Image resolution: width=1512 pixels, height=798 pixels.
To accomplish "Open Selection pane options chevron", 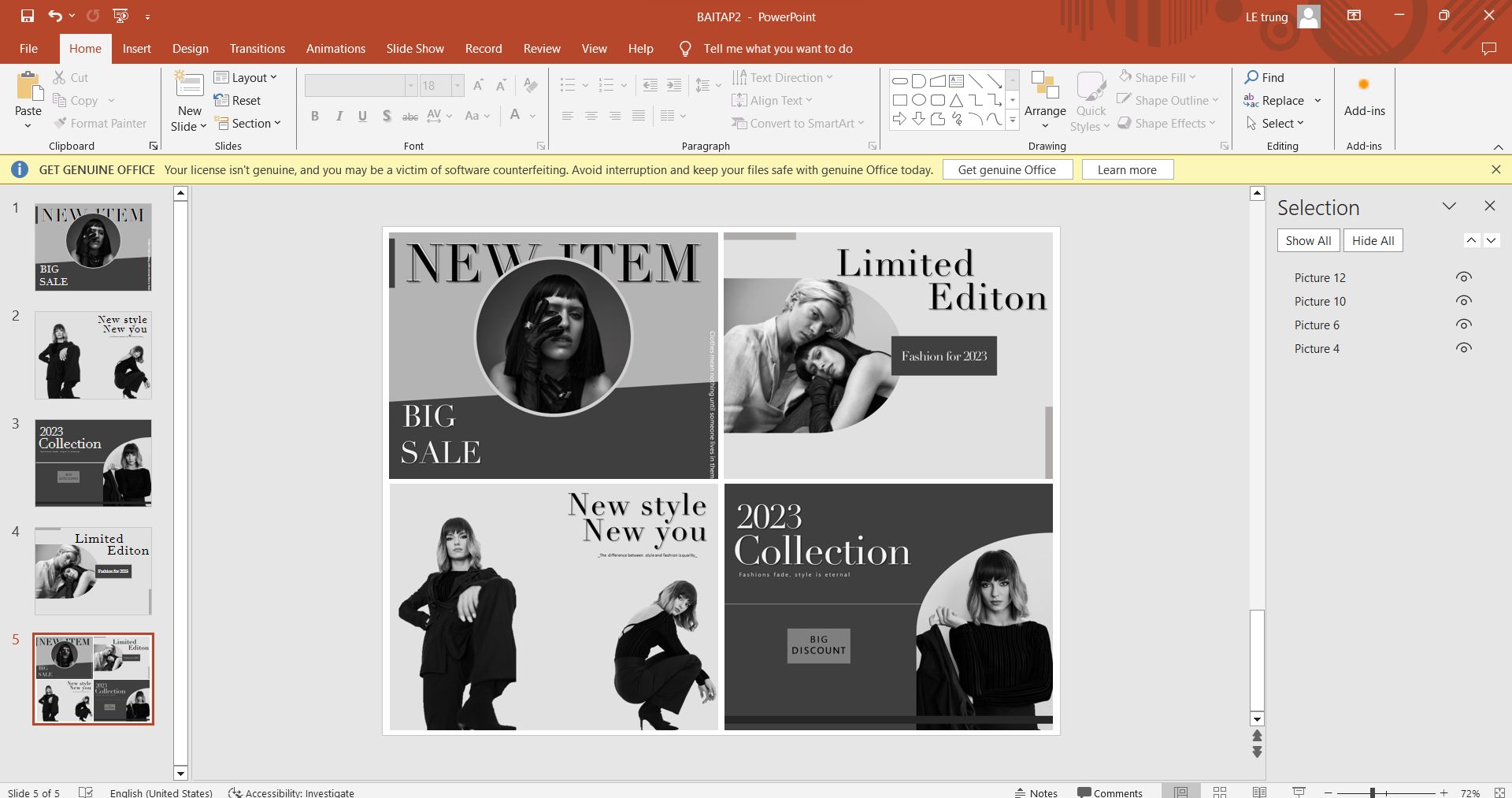I will (1449, 206).
